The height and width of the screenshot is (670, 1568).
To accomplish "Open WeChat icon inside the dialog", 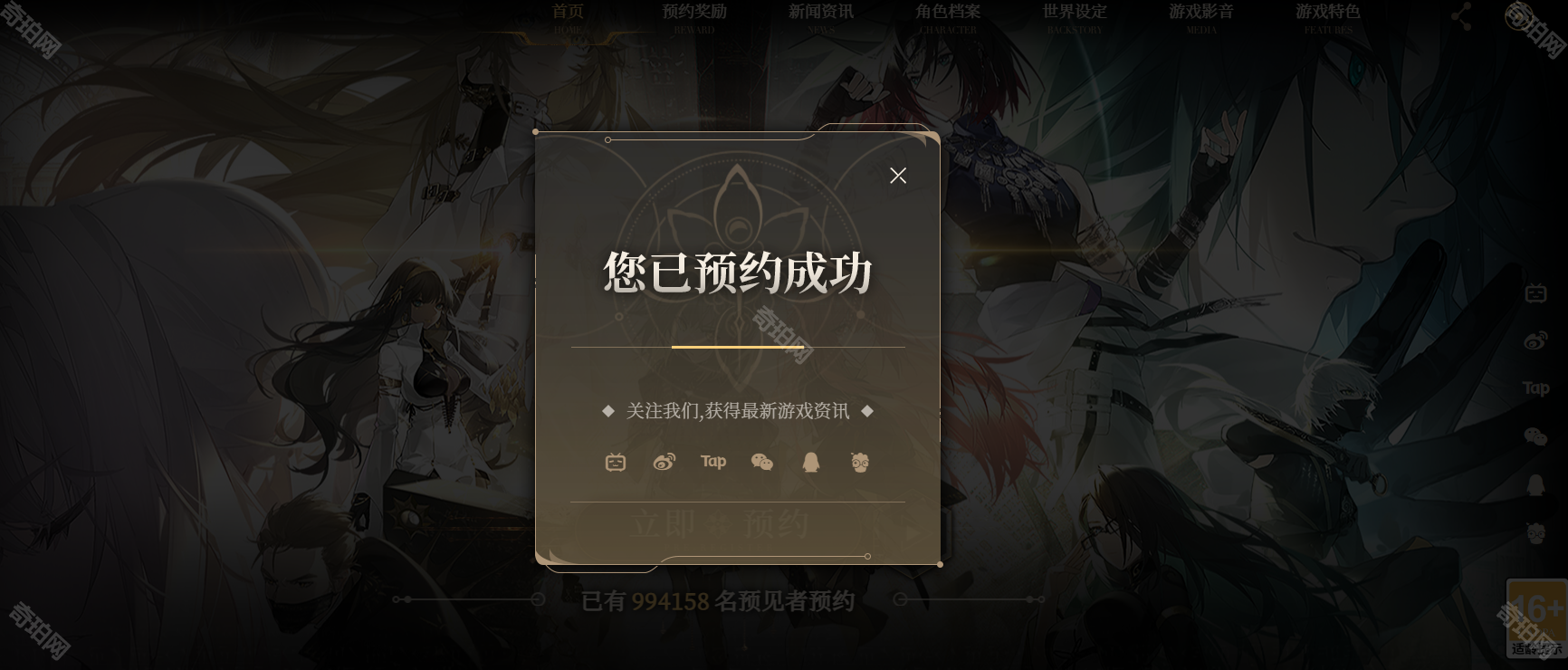I will click(x=762, y=463).
